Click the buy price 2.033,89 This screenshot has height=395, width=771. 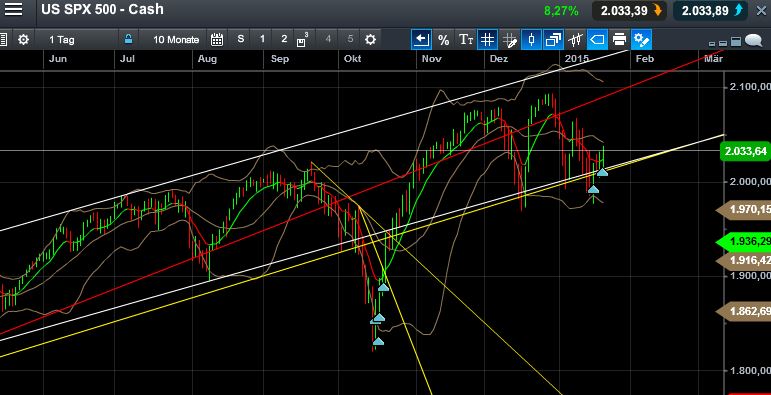click(711, 10)
